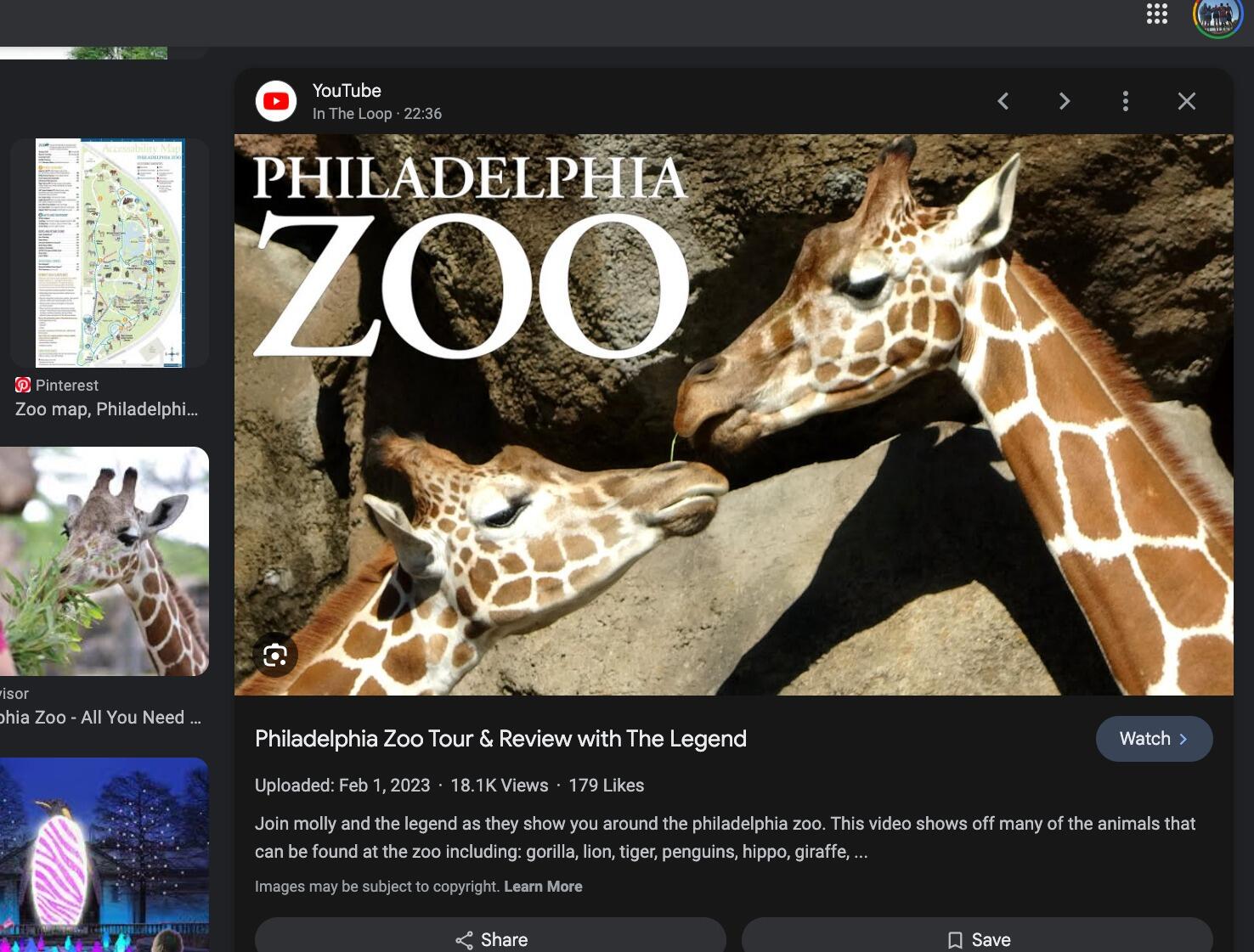Open the three-dot more options menu
The height and width of the screenshot is (952, 1254).
[x=1126, y=101]
